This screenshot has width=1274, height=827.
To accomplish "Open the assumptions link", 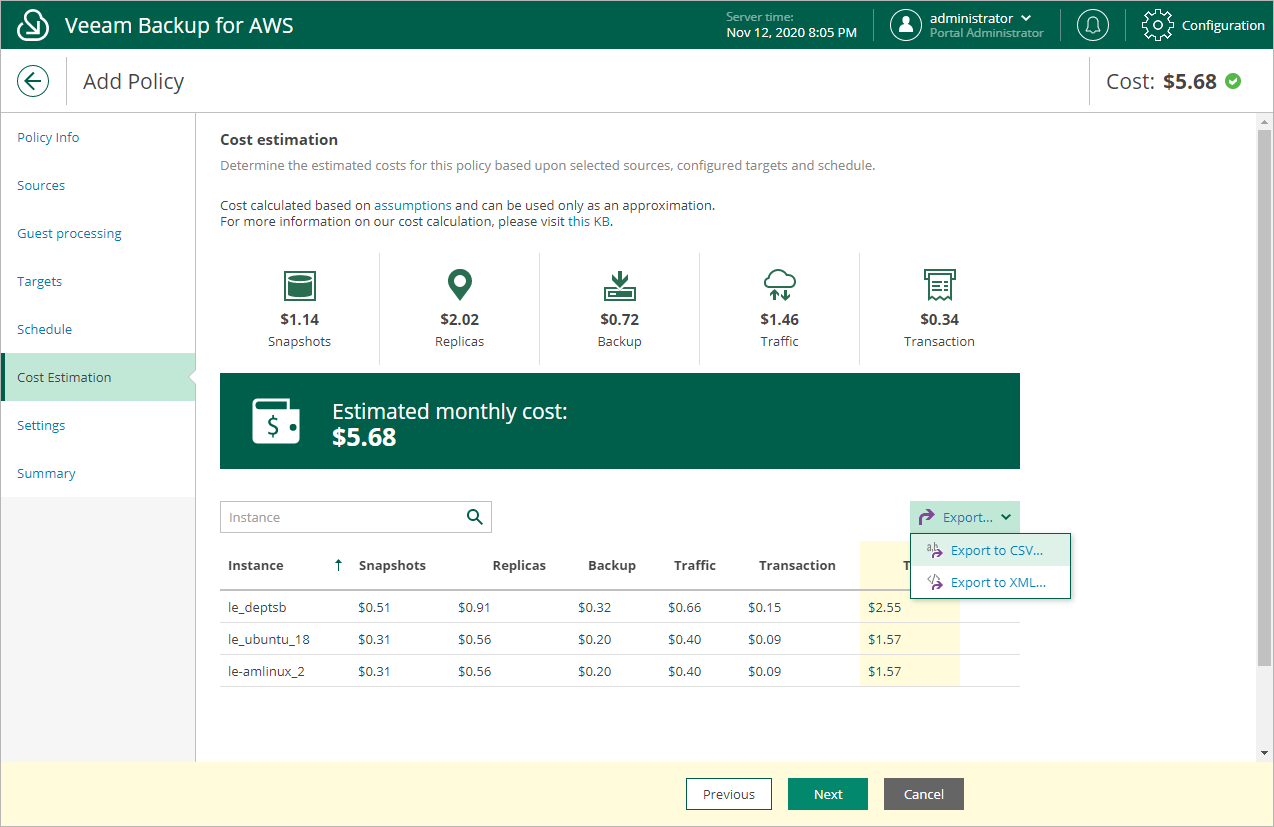I will pos(413,205).
